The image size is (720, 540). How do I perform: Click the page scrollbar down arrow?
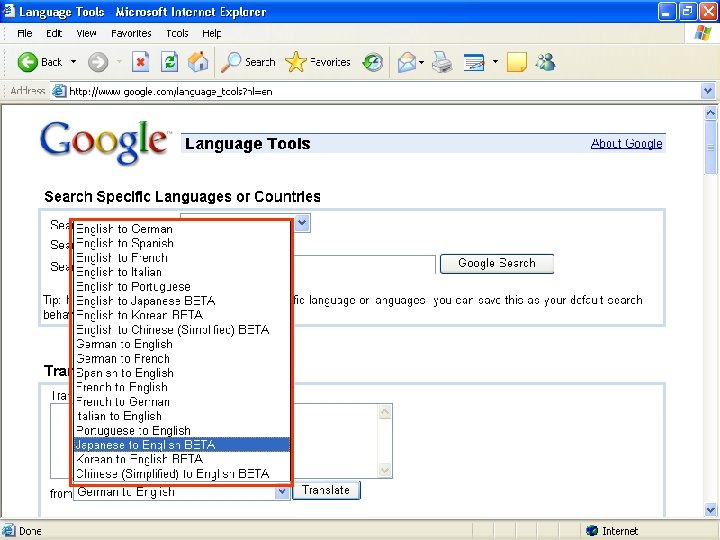coord(710,509)
